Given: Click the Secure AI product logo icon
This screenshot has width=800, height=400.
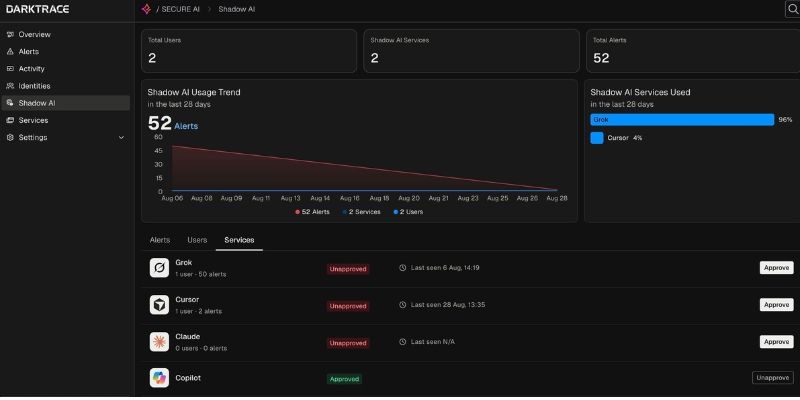Looking at the screenshot, I should point(146,9).
